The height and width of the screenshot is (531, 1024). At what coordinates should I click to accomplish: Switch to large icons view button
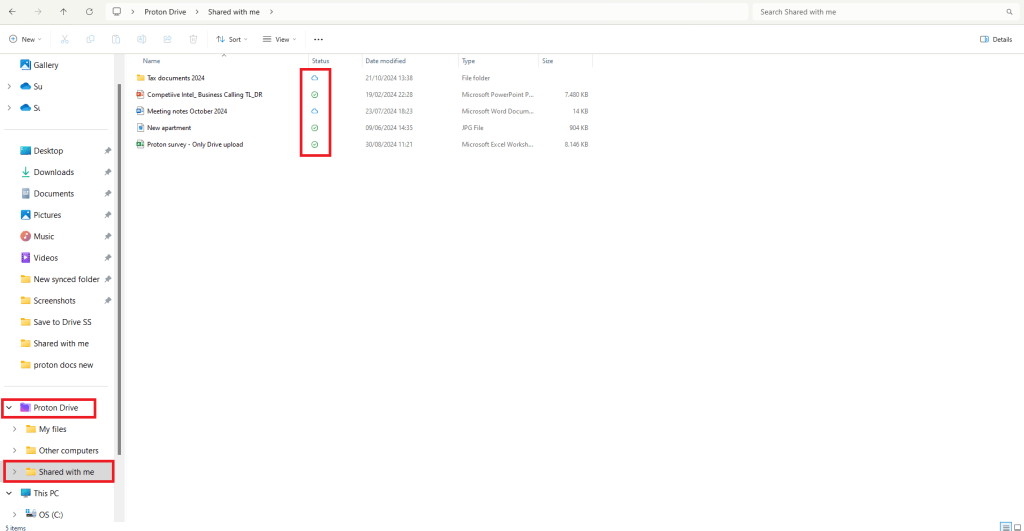click(x=1017, y=527)
